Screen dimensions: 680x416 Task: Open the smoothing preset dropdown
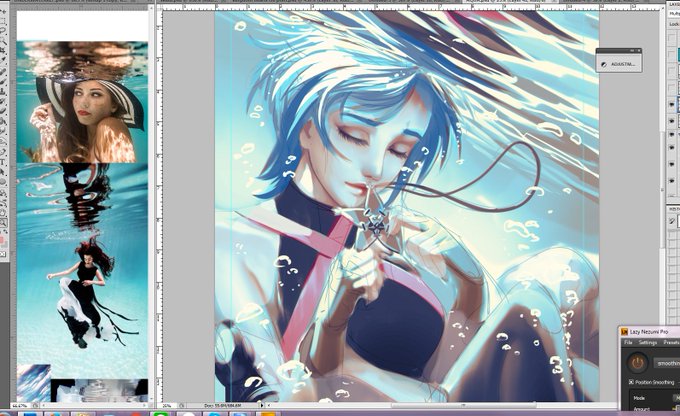click(x=667, y=363)
